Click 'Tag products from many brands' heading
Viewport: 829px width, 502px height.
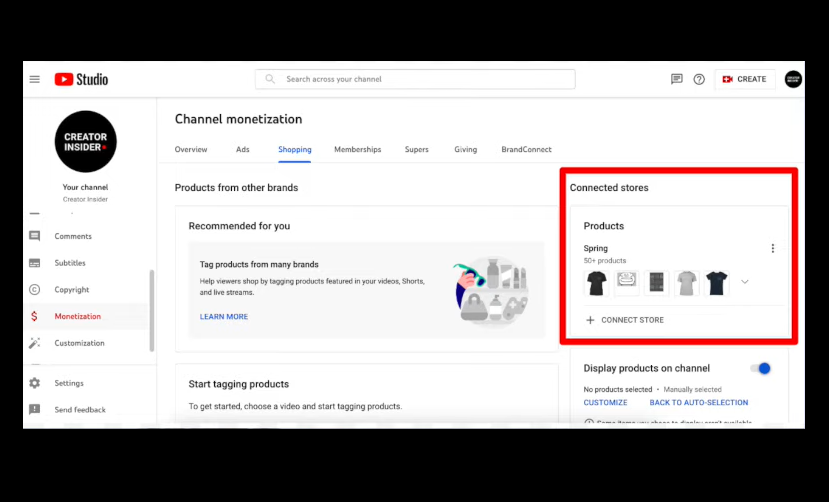259,264
